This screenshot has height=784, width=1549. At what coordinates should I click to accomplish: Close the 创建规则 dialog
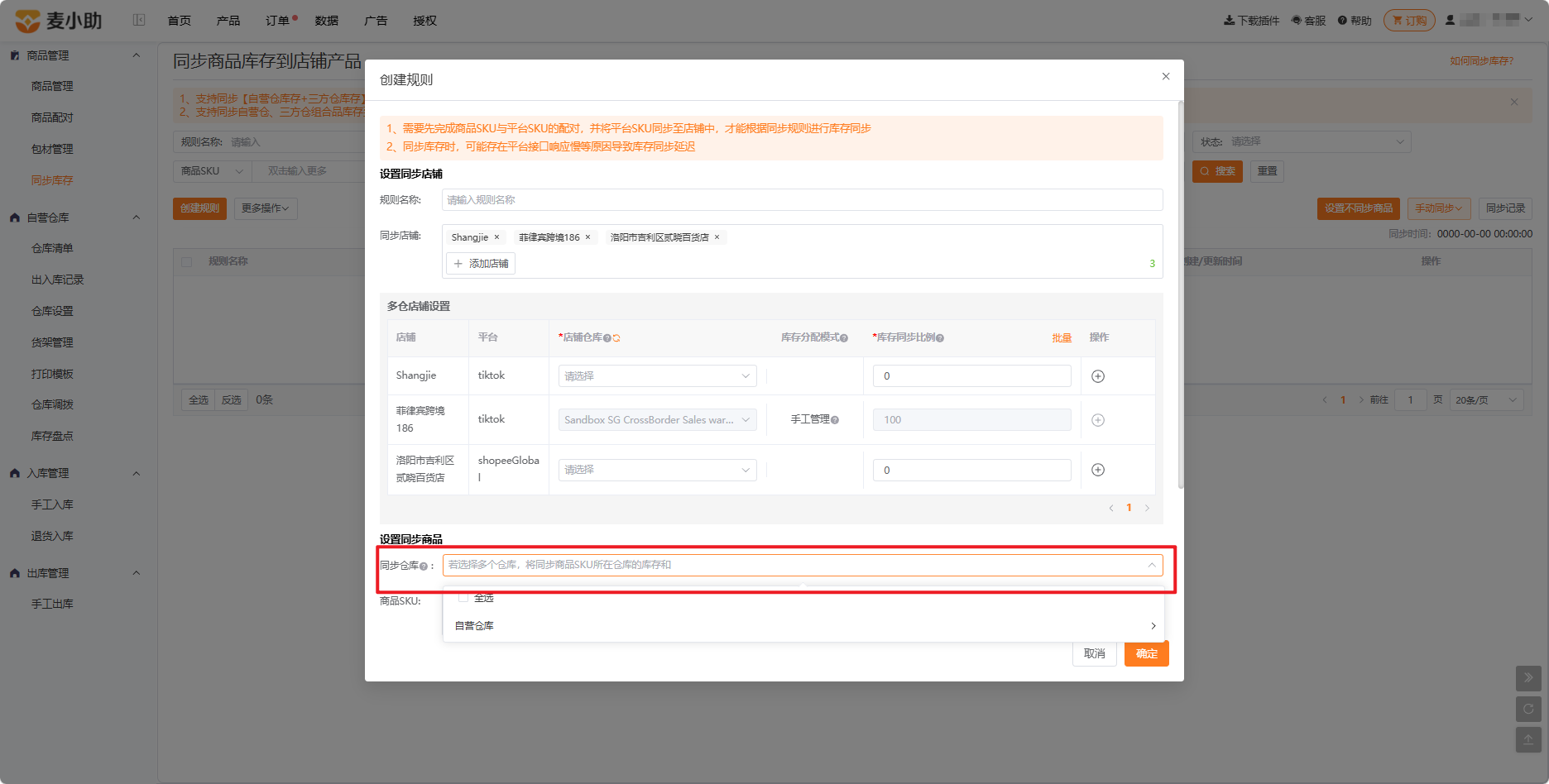[x=1166, y=76]
